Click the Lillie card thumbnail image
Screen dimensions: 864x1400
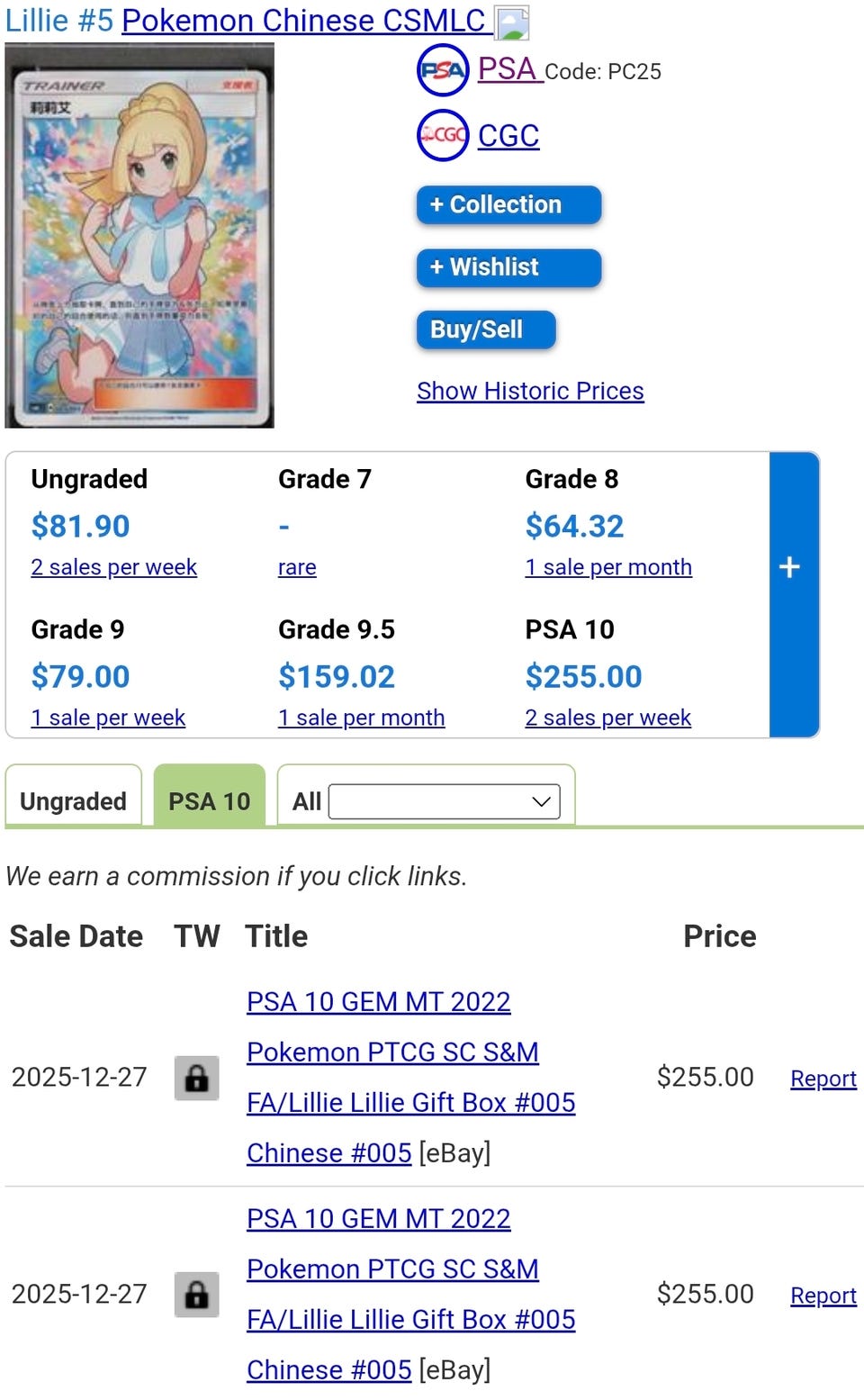pyautogui.click(x=139, y=236)
